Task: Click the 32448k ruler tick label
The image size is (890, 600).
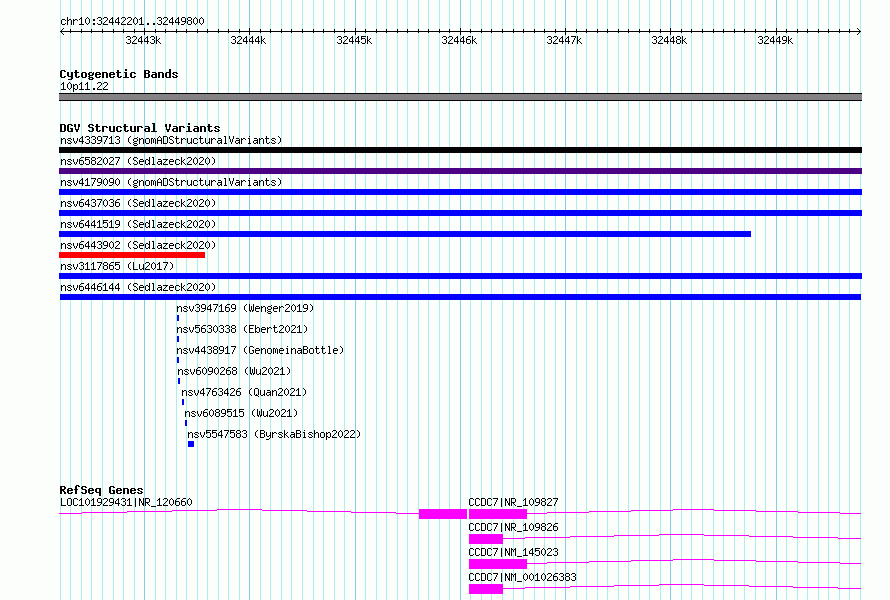Action: pos(669,40)
